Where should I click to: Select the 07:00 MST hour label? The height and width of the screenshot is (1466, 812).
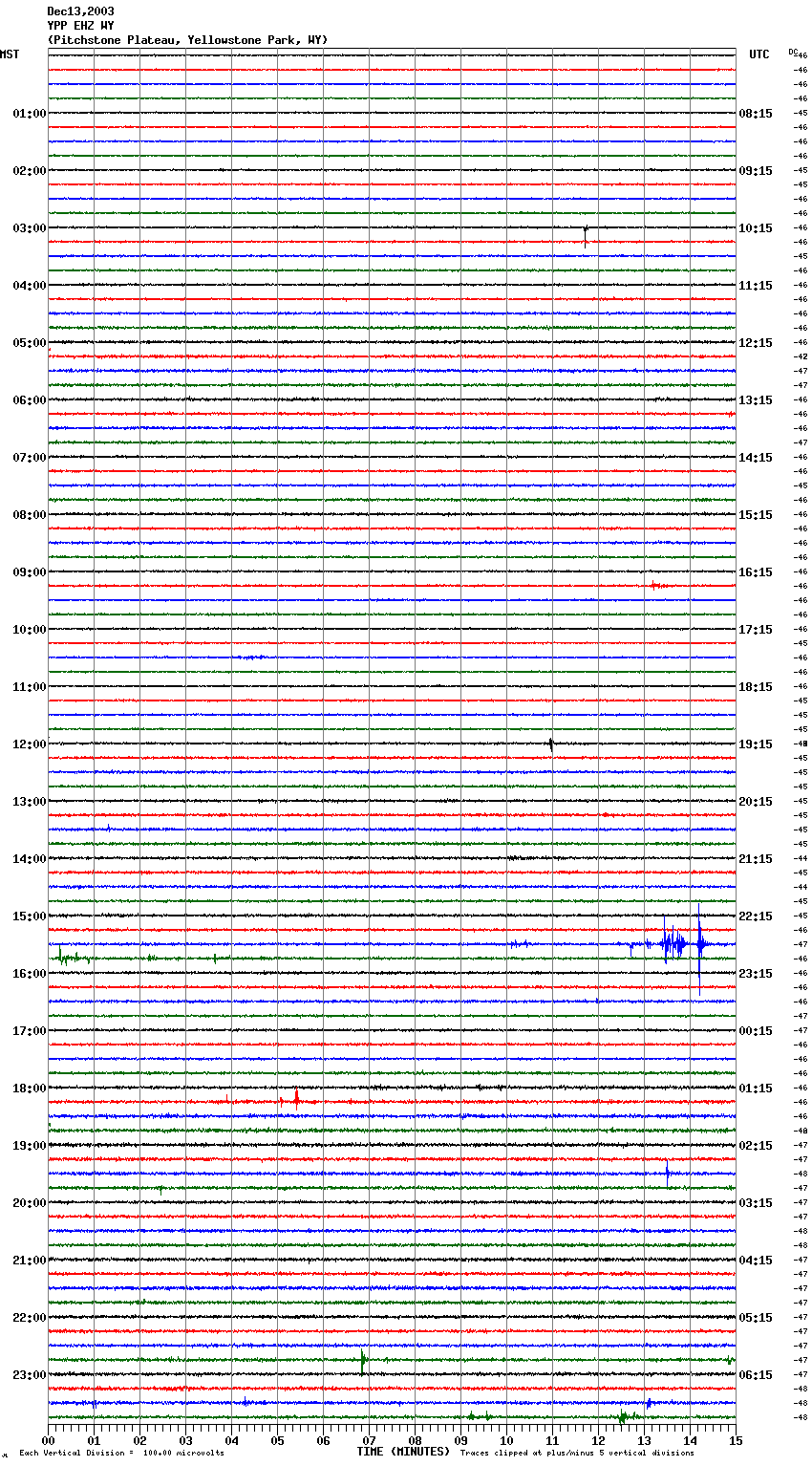(x=30, y=458)
